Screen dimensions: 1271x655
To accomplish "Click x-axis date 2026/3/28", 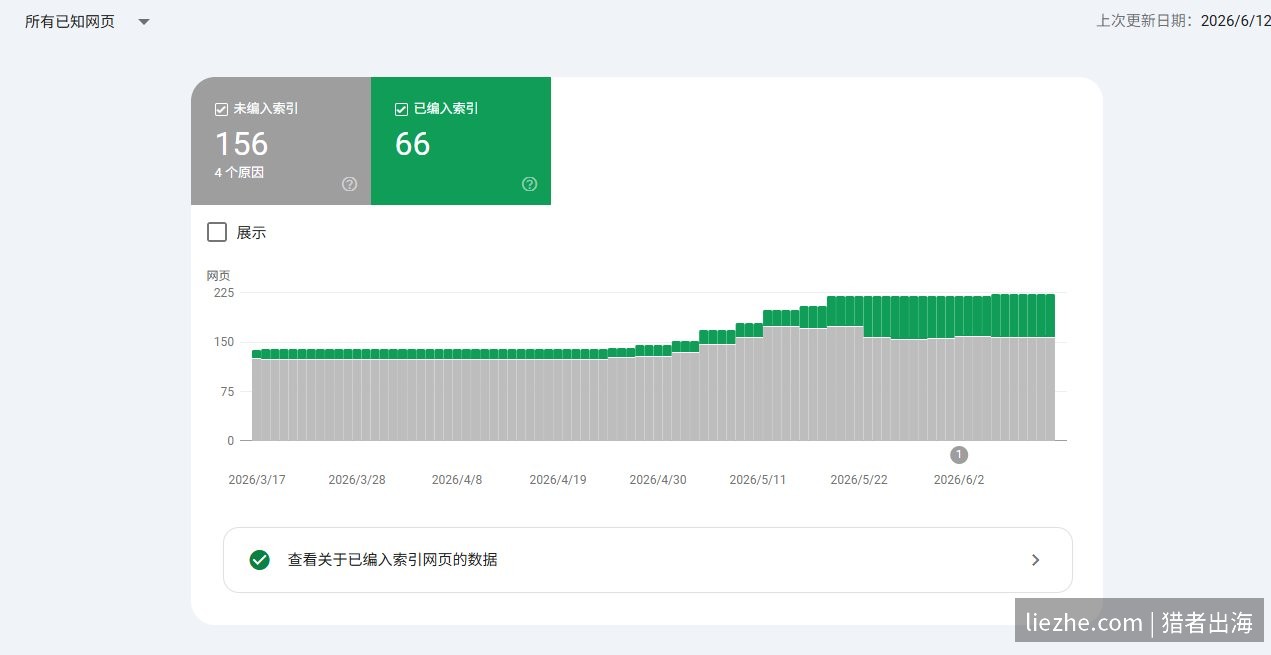I will (x=357, y=480).
